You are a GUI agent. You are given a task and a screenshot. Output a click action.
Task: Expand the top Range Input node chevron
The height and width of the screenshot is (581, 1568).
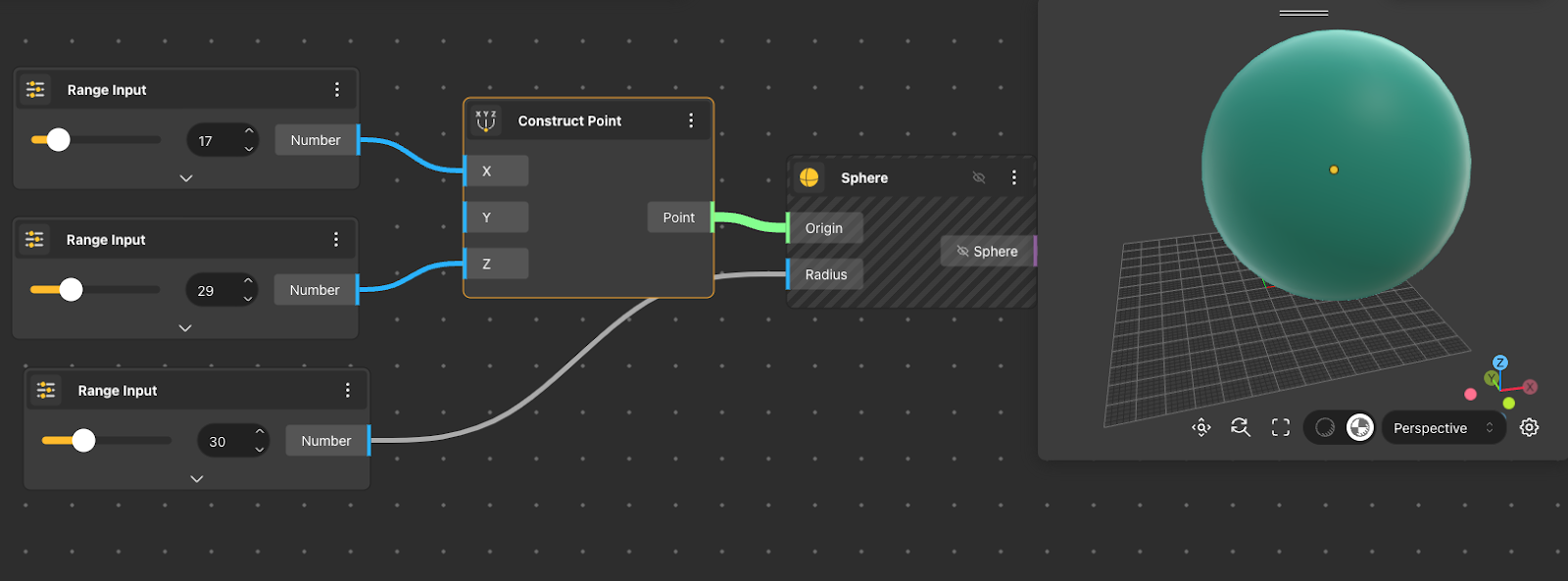tap(186, 178)
